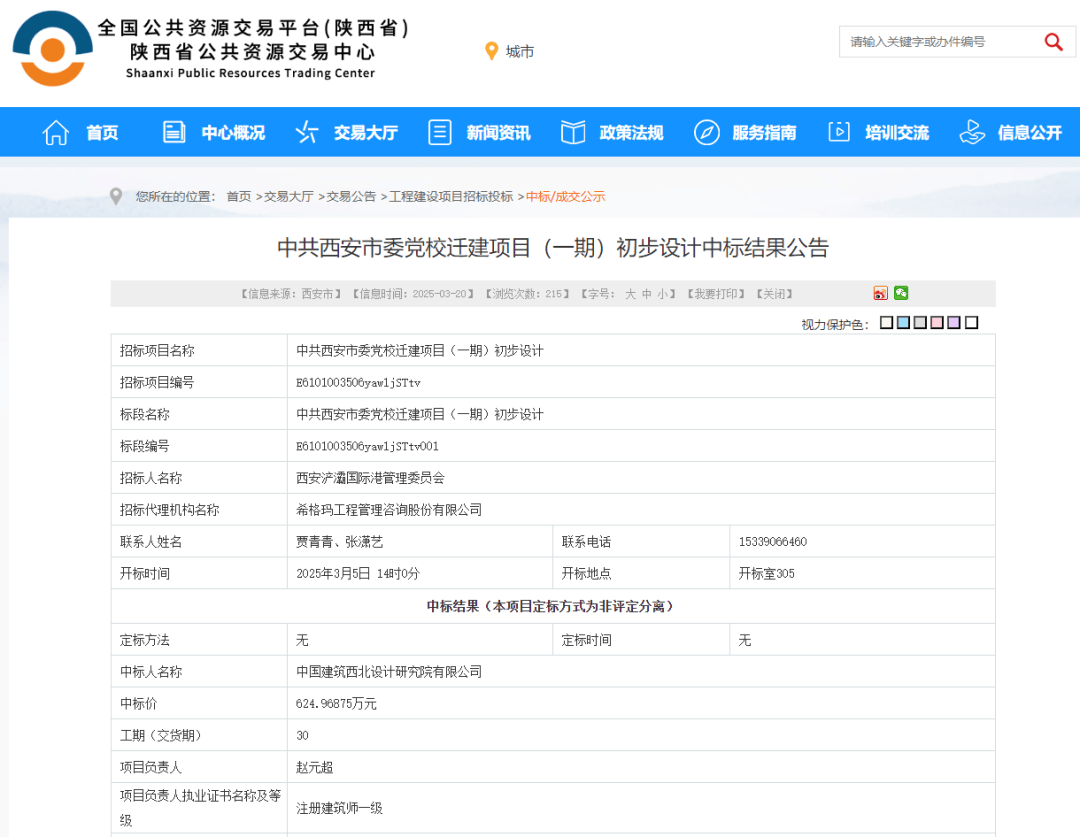Viewport: 1080px width, 837px height.
Task: Click certificate value 注册建筑师一级
Action: click(x=340, y=808)
